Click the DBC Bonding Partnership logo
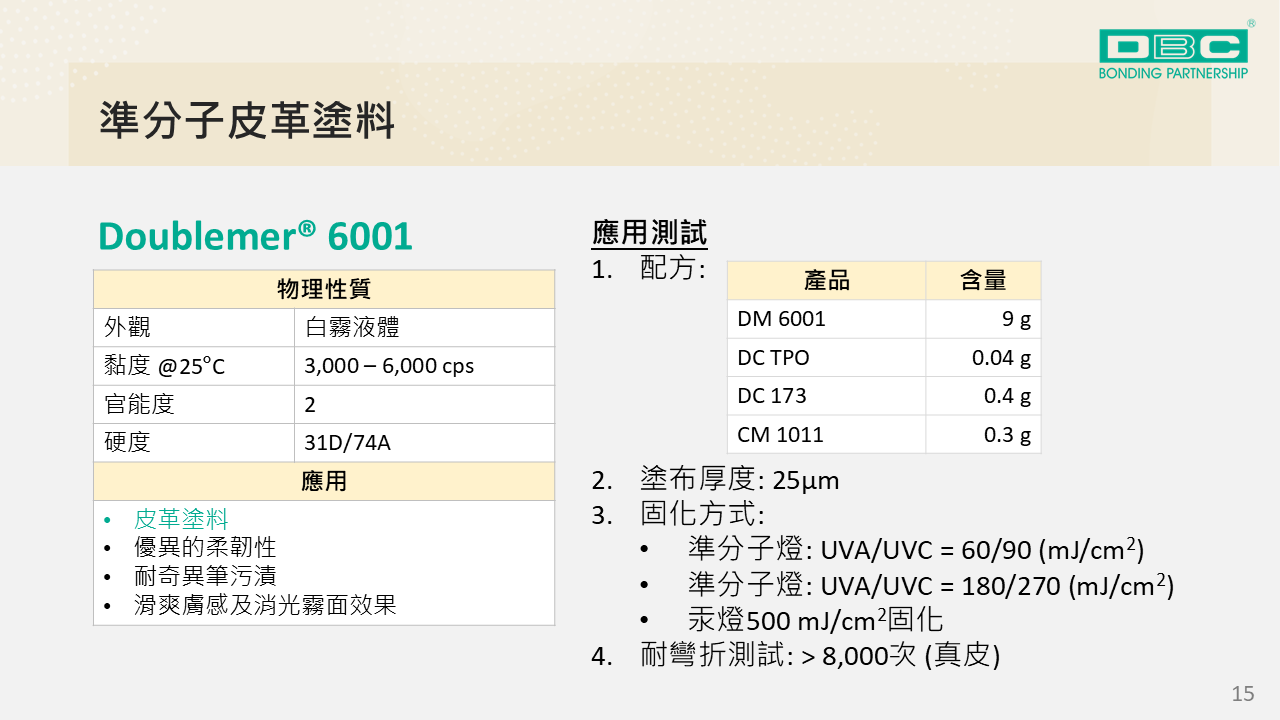The width and height of the screenshot is (1280, 720). 1173,52
